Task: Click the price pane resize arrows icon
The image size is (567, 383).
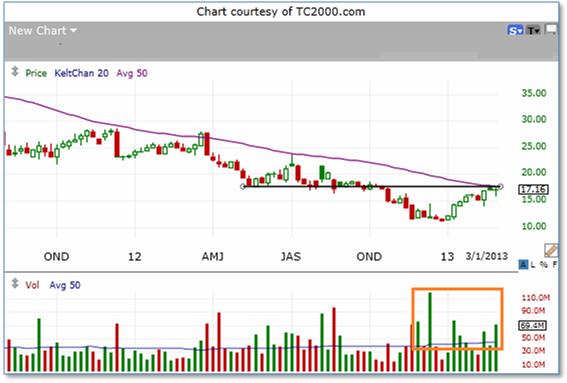Action: (15, 71)
